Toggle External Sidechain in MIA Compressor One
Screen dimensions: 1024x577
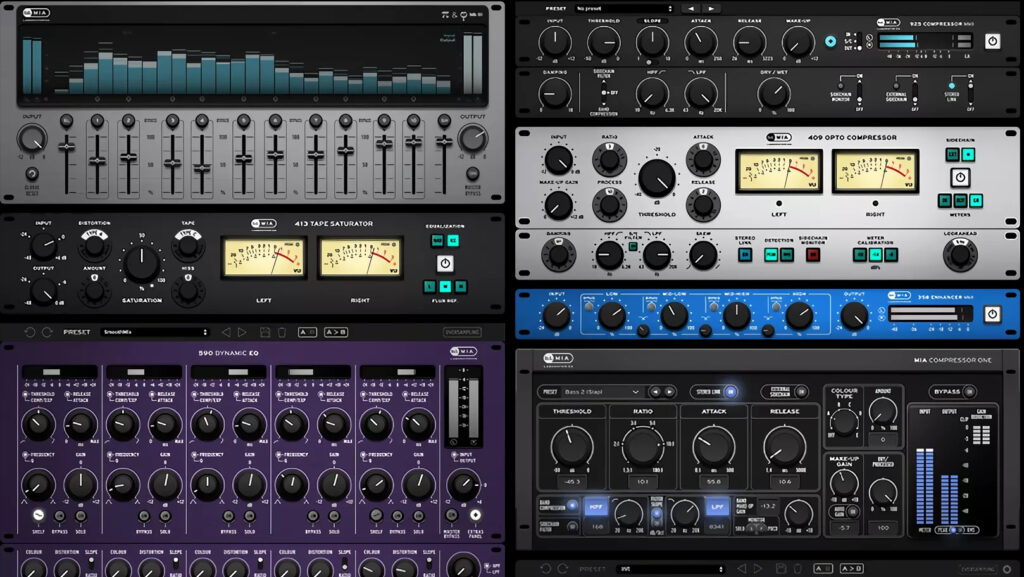(801, 392)
